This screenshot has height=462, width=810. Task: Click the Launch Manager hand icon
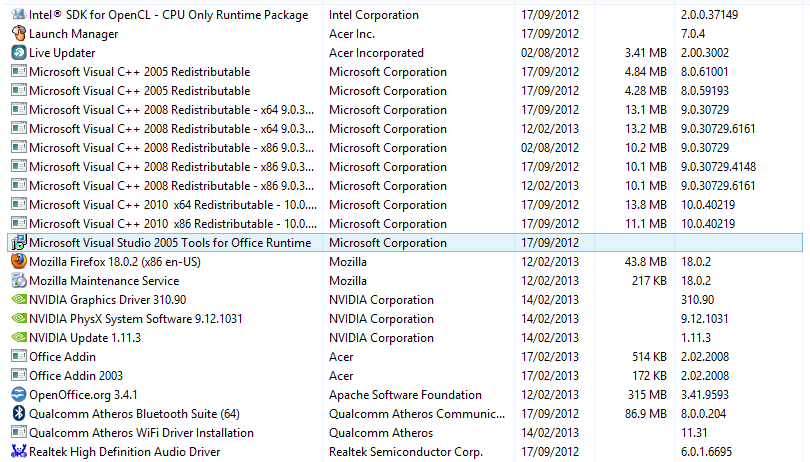coord(19,34)
